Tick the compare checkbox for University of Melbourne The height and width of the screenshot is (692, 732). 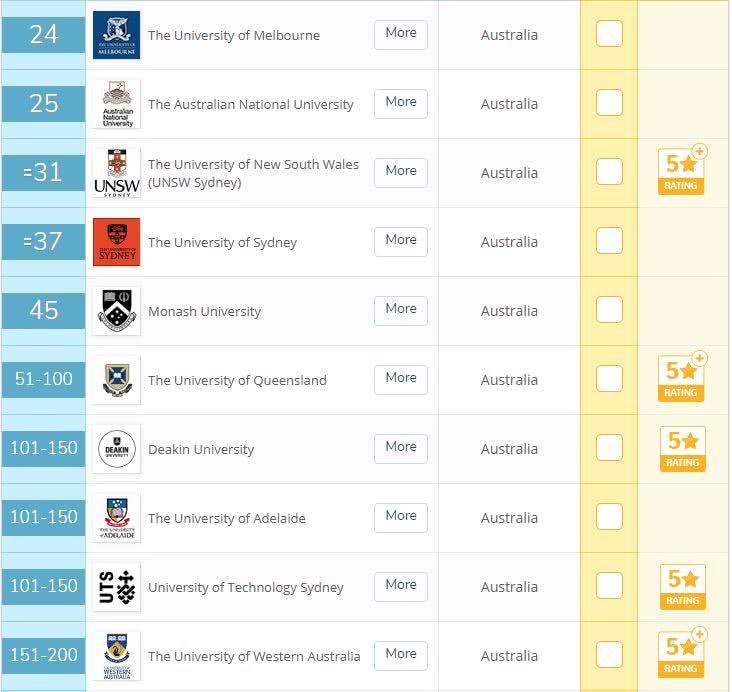pos(609,34)
